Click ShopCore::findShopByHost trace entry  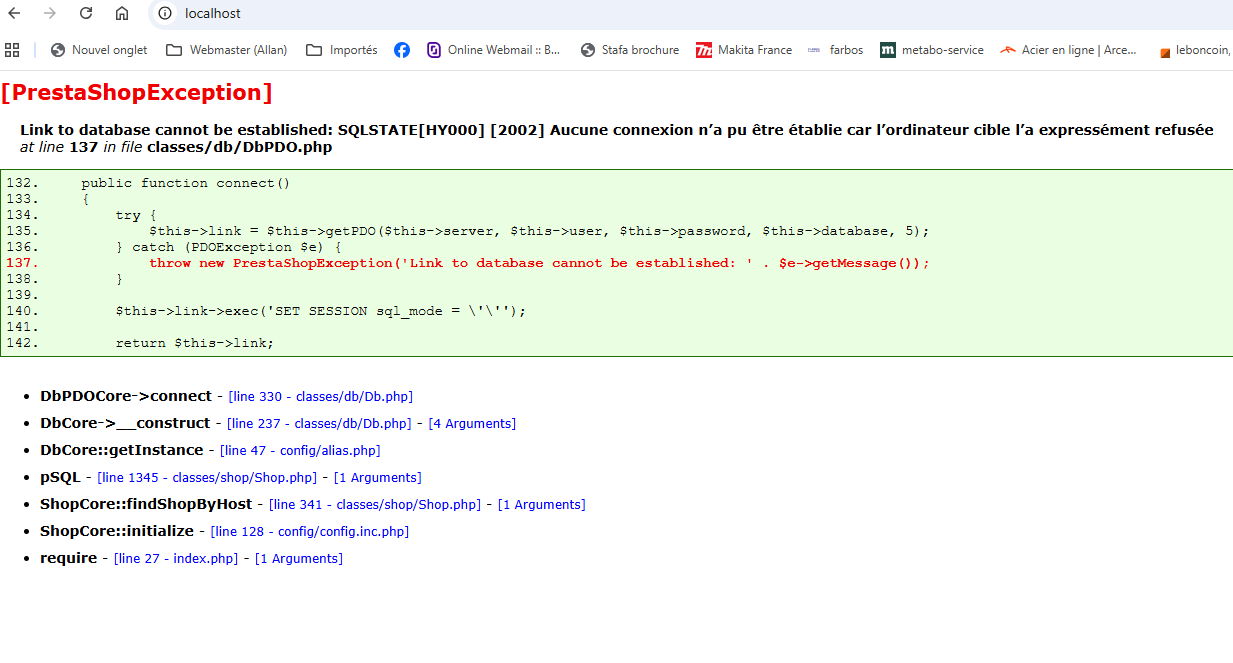tap(146, 504)
